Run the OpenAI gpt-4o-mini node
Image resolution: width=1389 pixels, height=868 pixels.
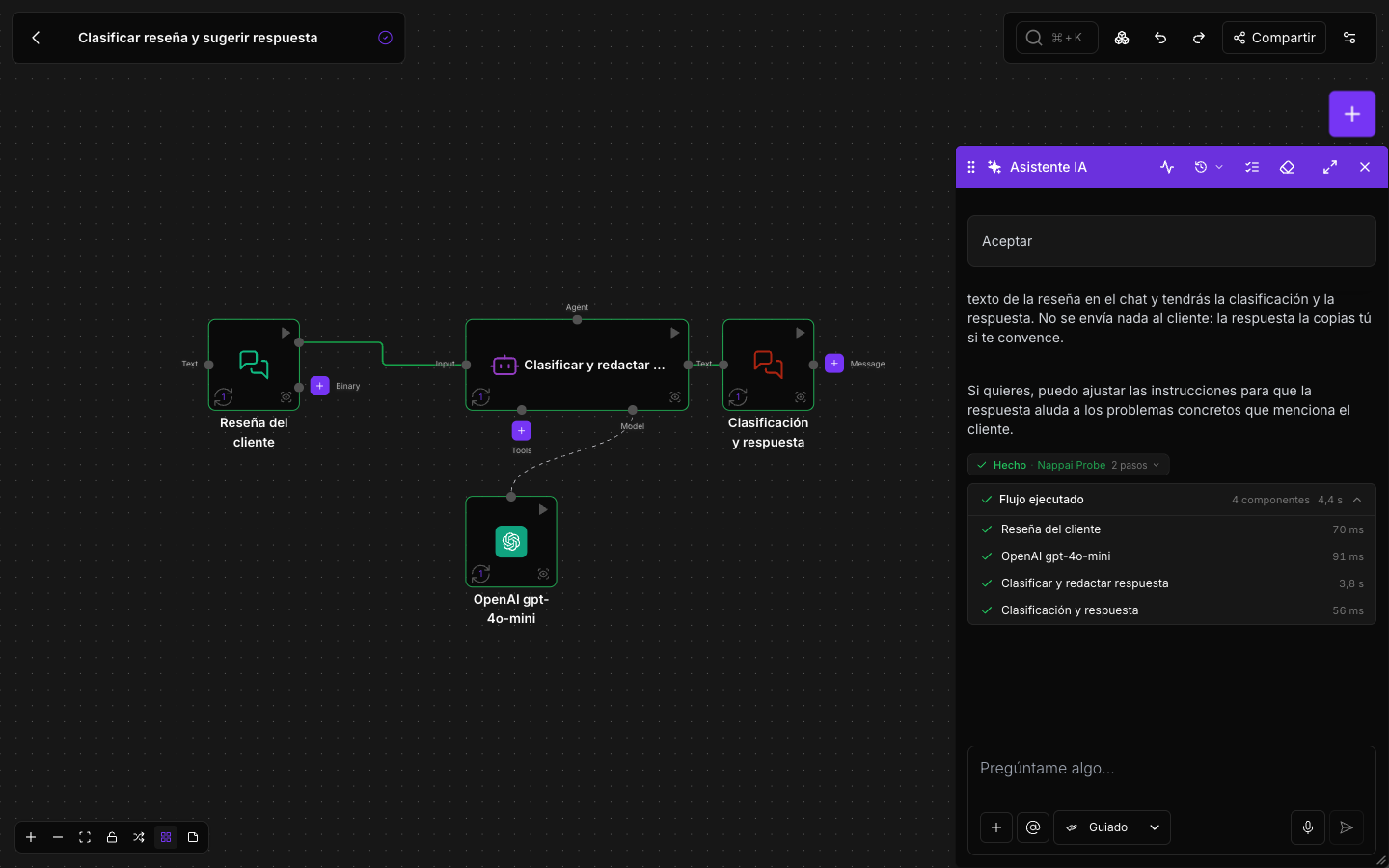point(543,509)
